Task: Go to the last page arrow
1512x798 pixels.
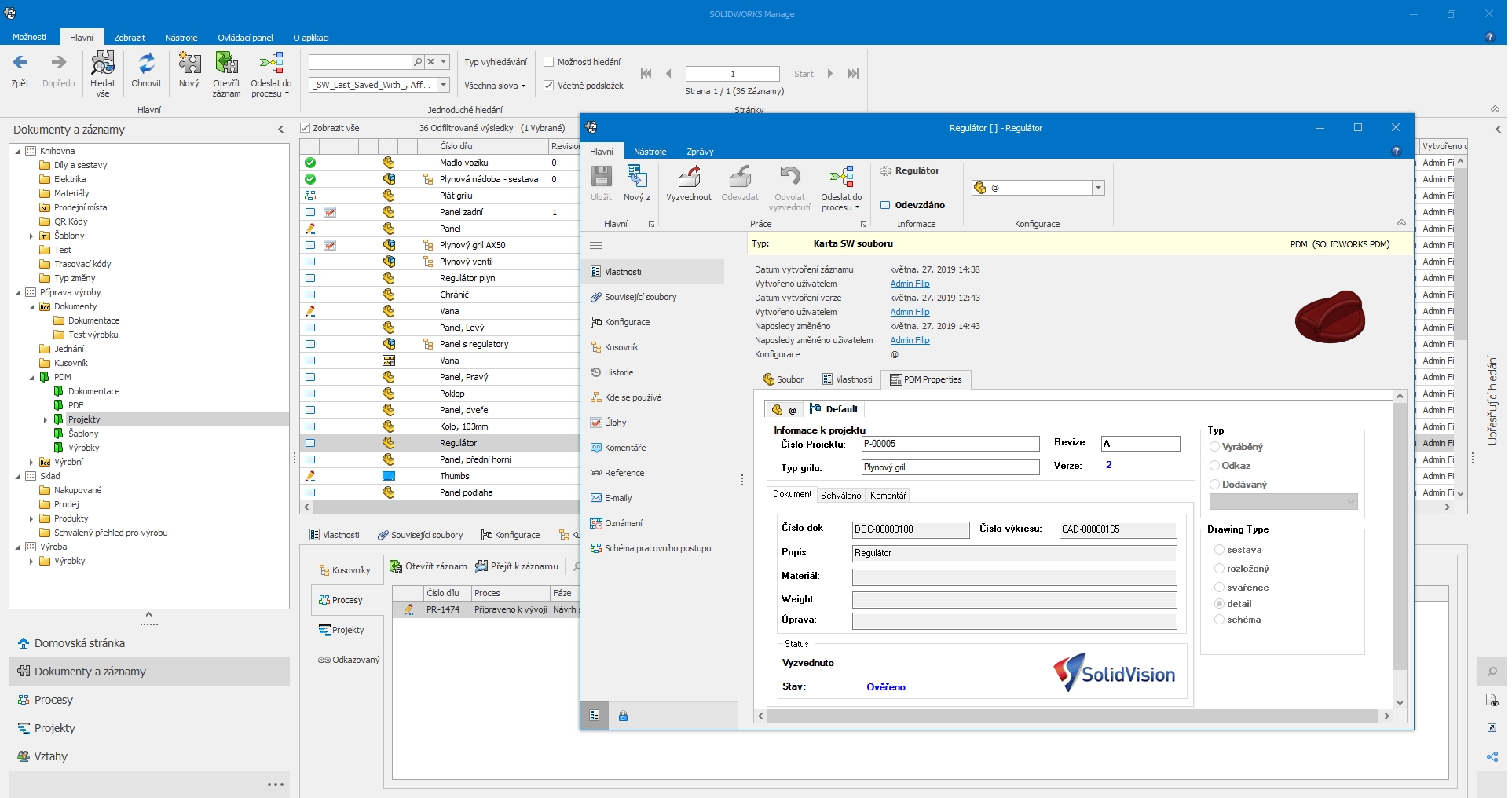Action: pos(853,74)
